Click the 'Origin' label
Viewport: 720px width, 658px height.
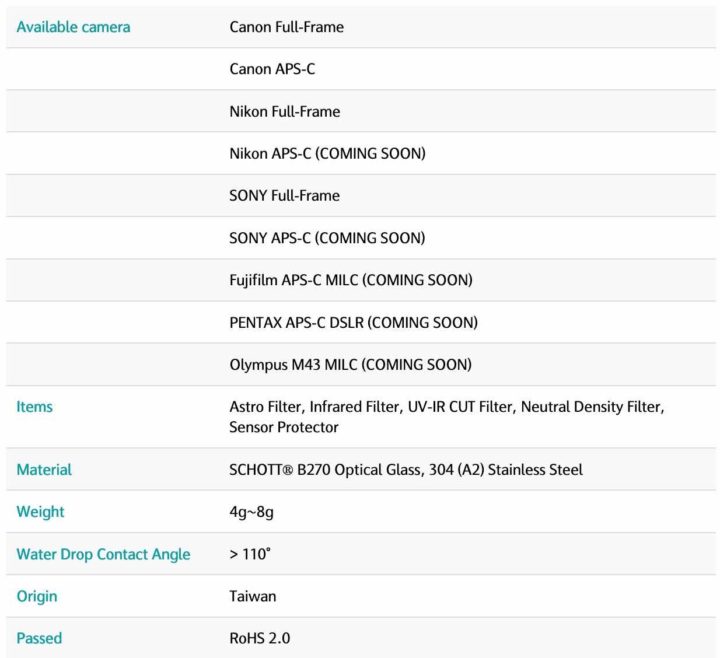[37, 596]
